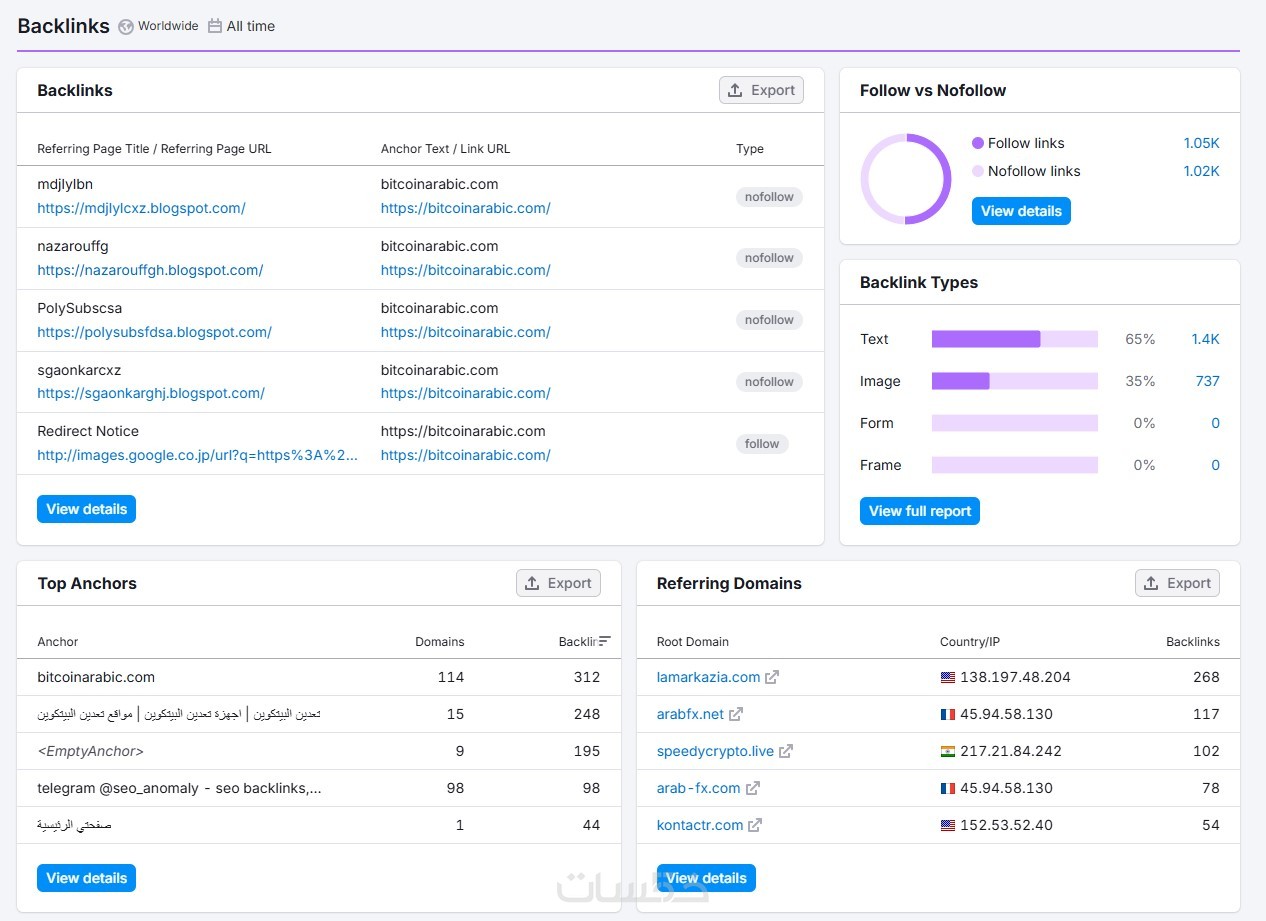
Task: Click the Follow links count 1.05K
Action: tap(1201, 143)
